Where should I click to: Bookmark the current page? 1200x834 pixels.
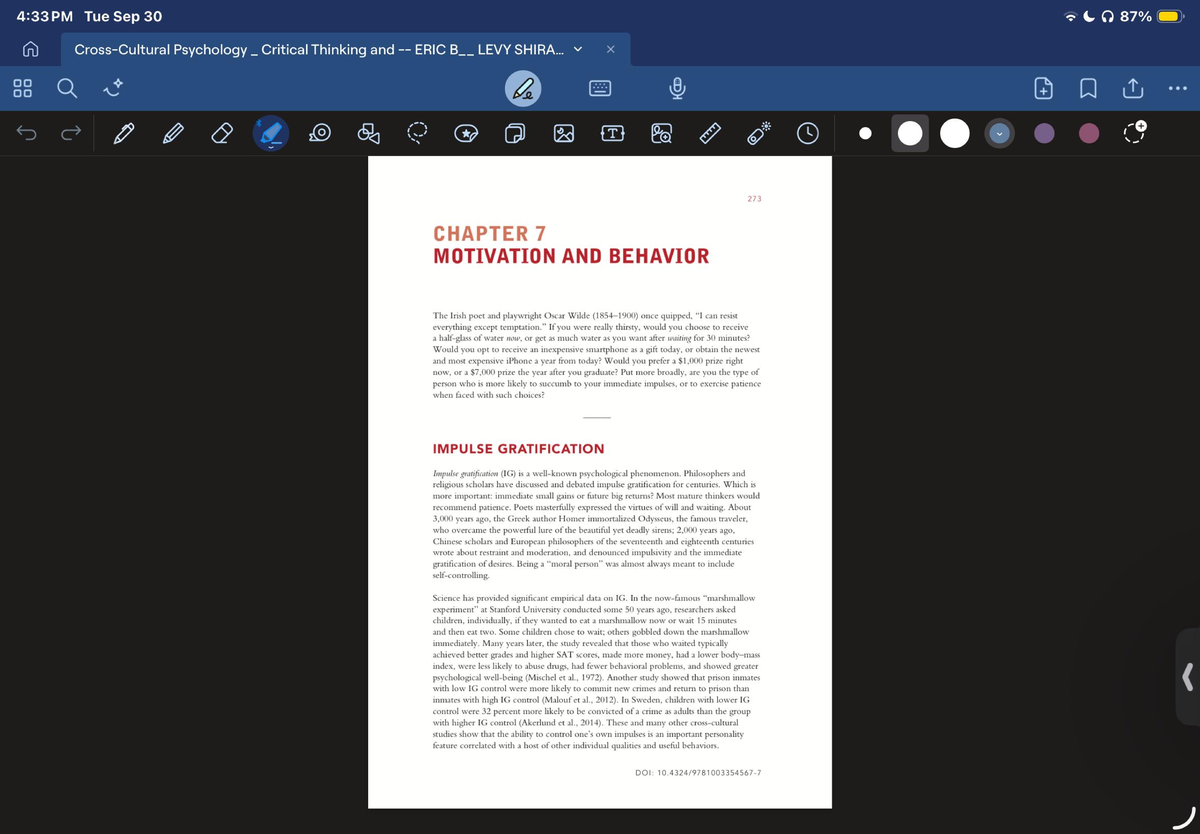(1088, 89)
